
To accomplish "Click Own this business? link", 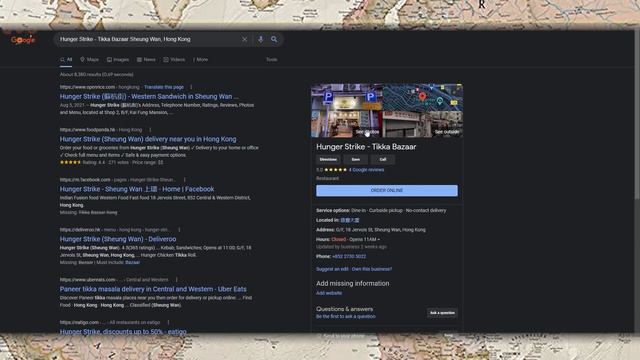I will pyautogui.click(x=372, y=269).
